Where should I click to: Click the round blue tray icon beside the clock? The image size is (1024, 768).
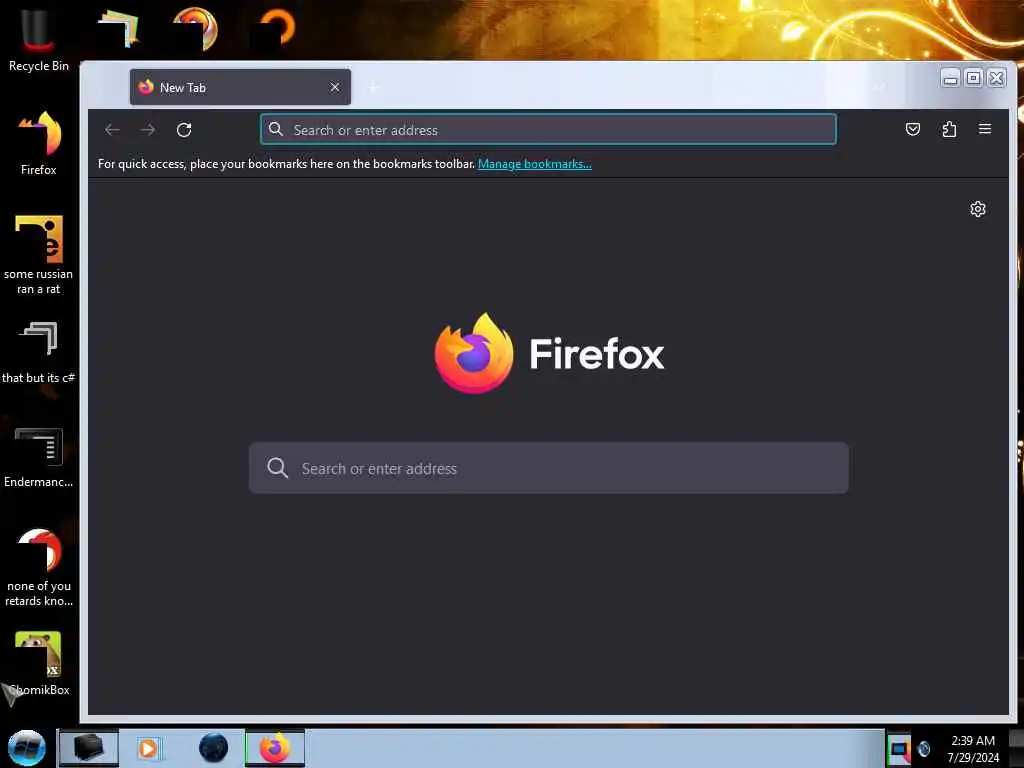[924, 749]
